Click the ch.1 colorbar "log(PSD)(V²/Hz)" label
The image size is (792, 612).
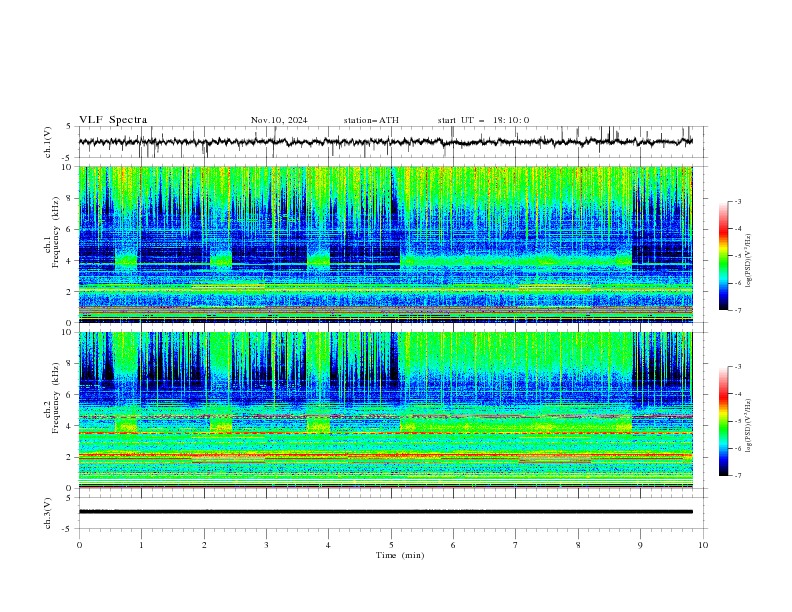[749, 261]
